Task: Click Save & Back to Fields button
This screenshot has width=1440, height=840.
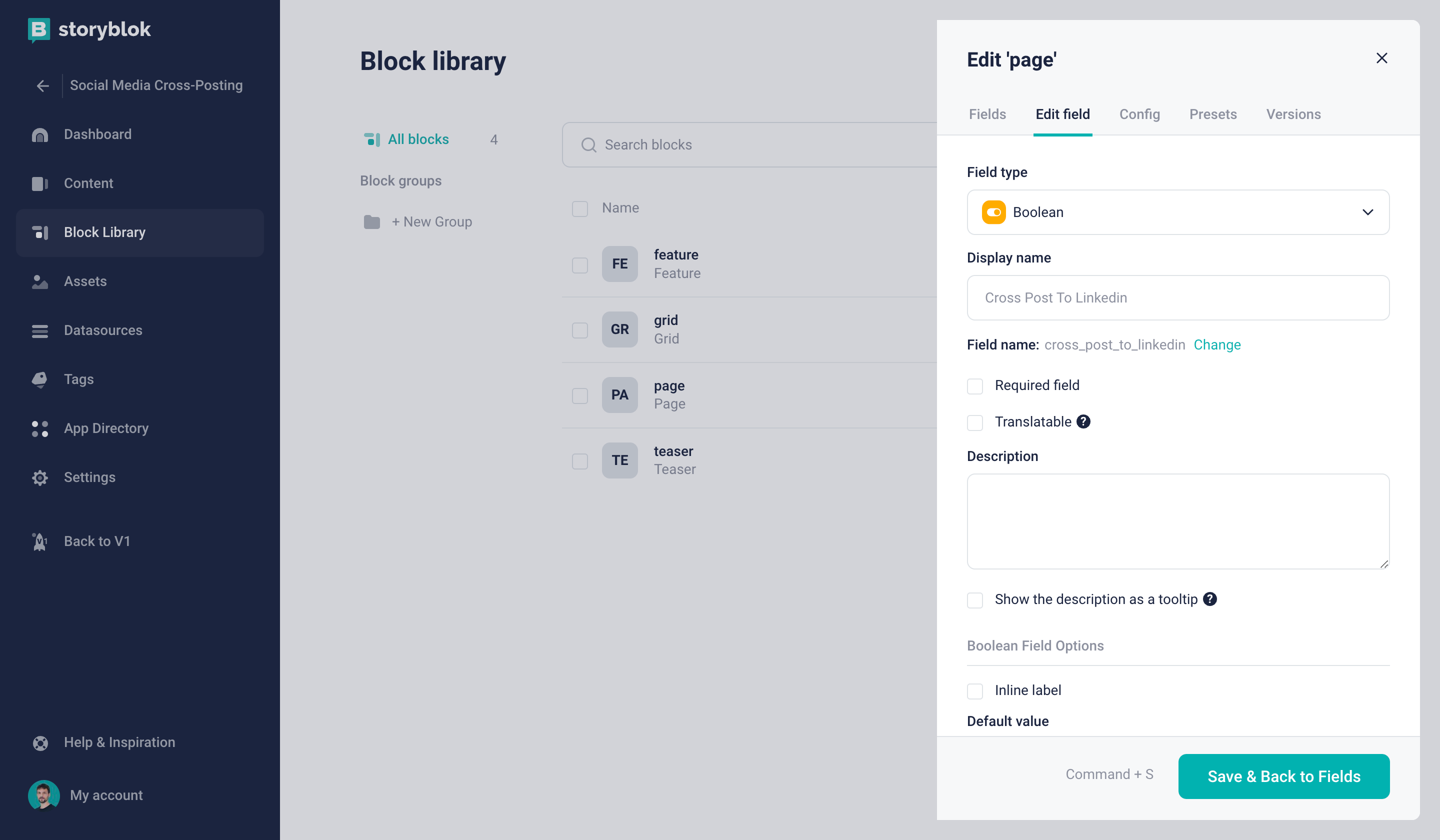Action: 1284,776
